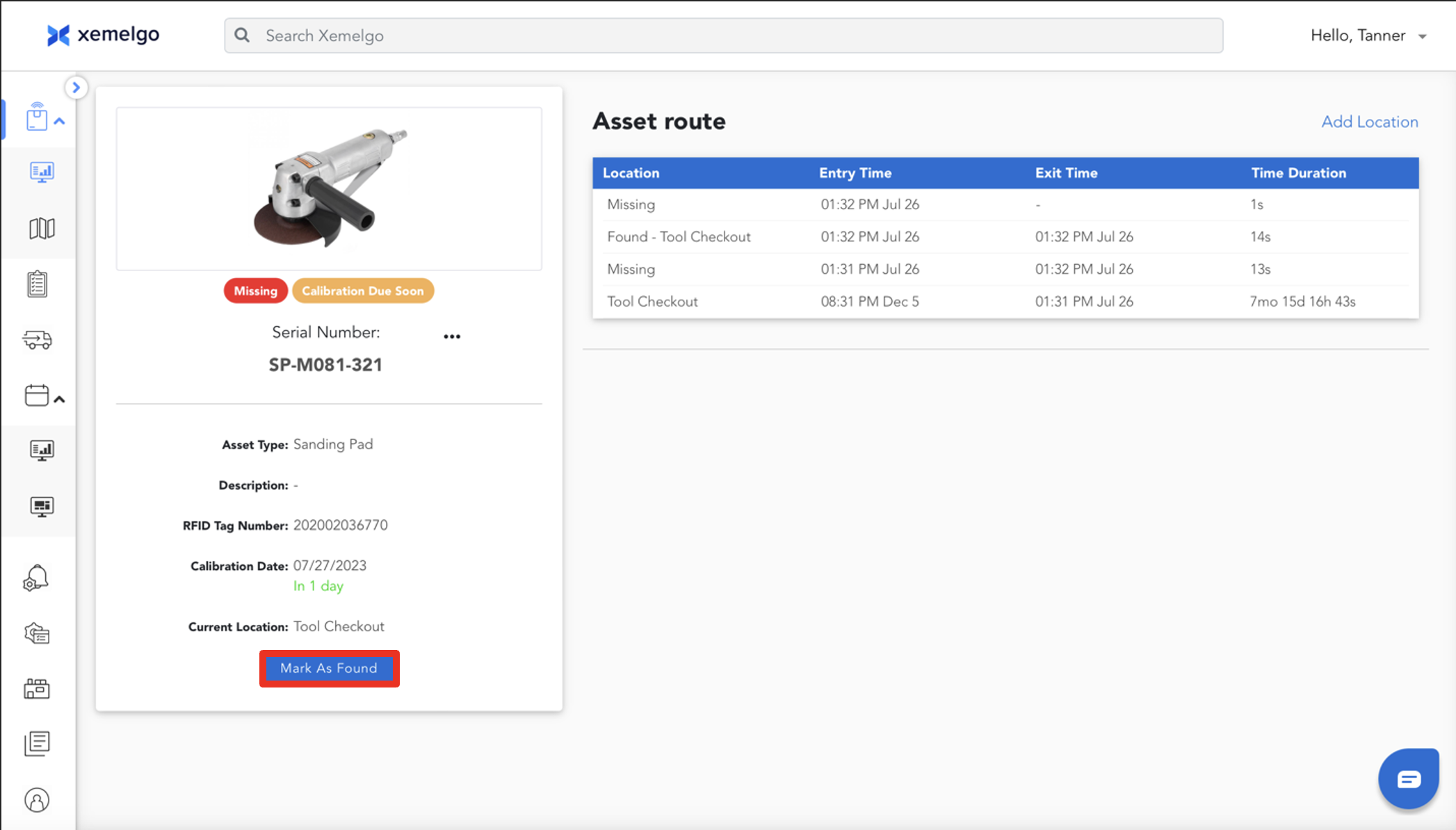Image resolution: width=1456 pixels, height=830 pixels.
Task: Open the inventory boxes sidebar icon
Action: [37, 688]
